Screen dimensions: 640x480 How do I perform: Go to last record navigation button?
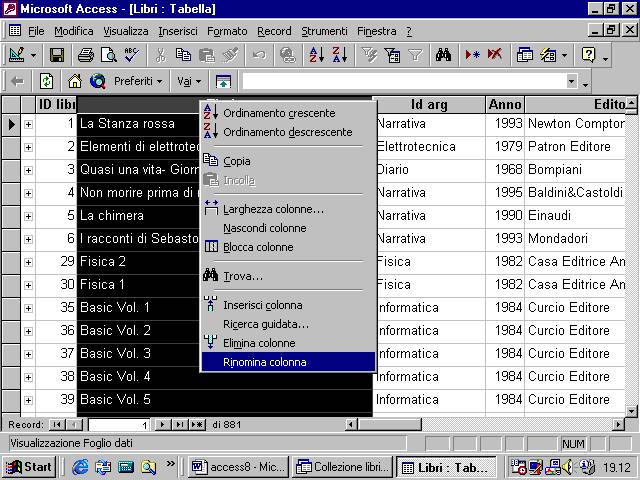(x=179, y=425)
